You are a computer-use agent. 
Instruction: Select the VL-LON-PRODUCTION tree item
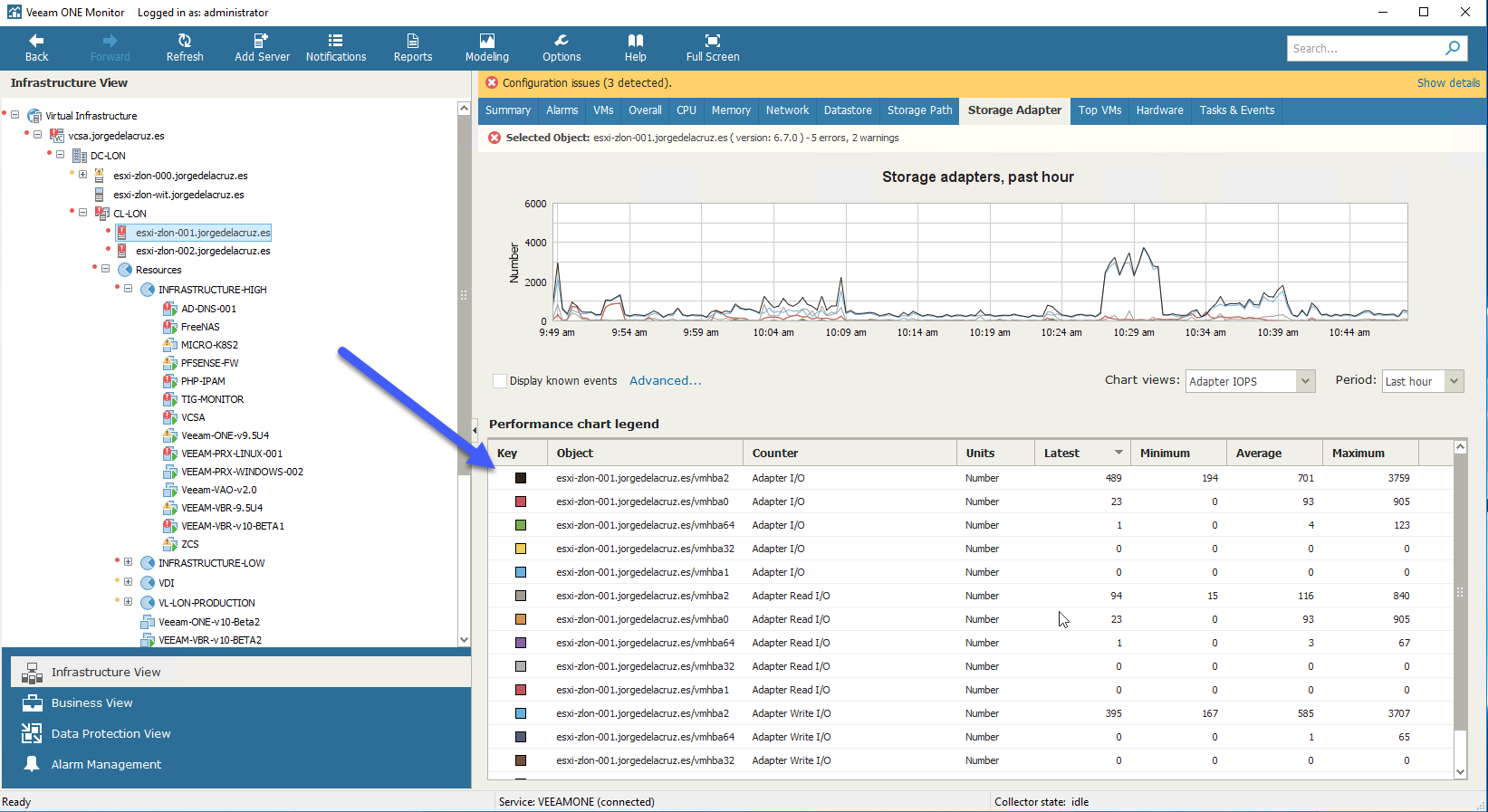(x=206, y=603)
